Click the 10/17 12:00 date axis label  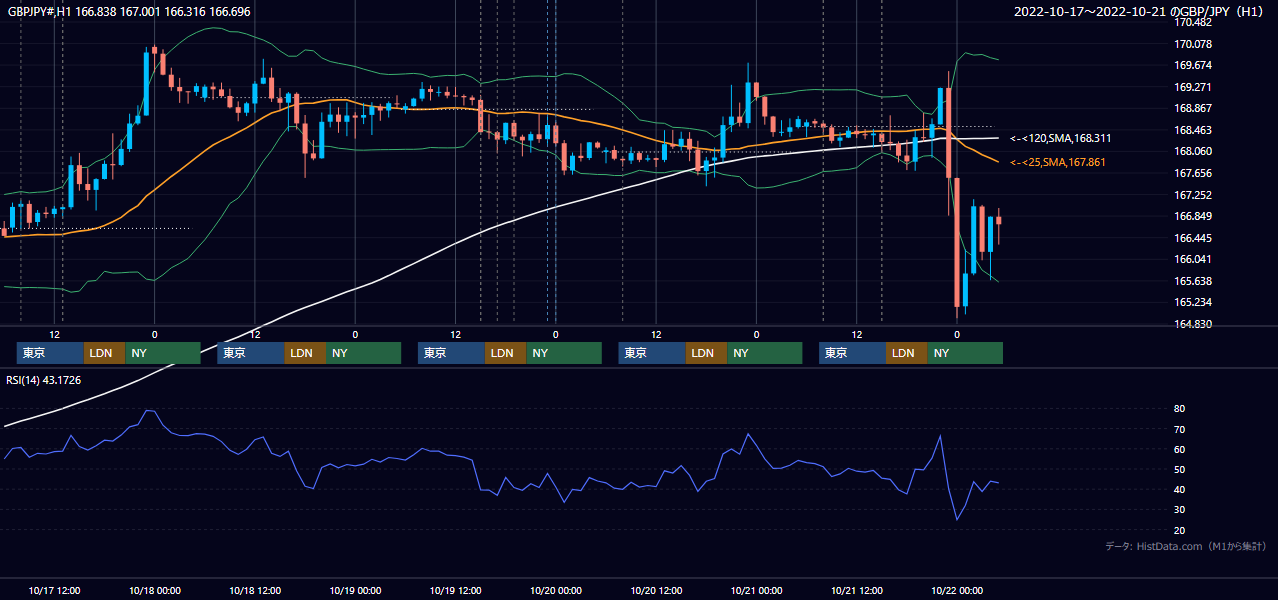[x=54, y=590]
